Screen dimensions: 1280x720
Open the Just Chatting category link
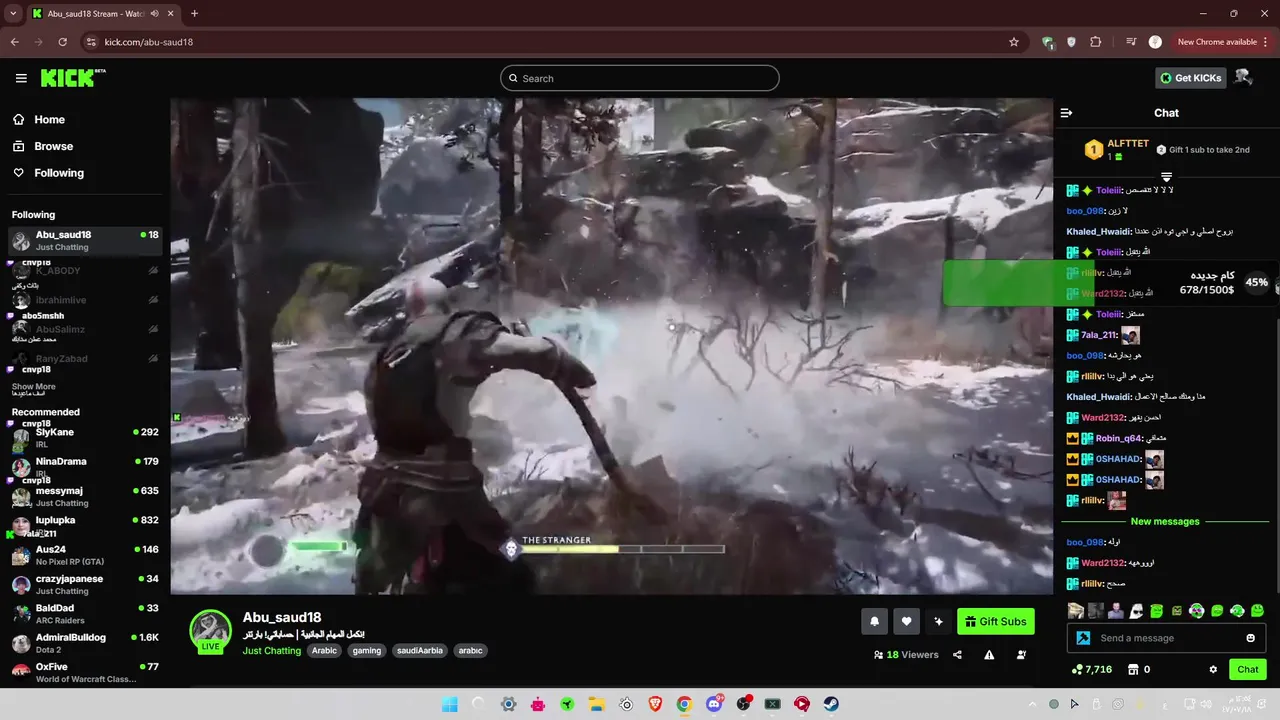(x=271, y=651)
